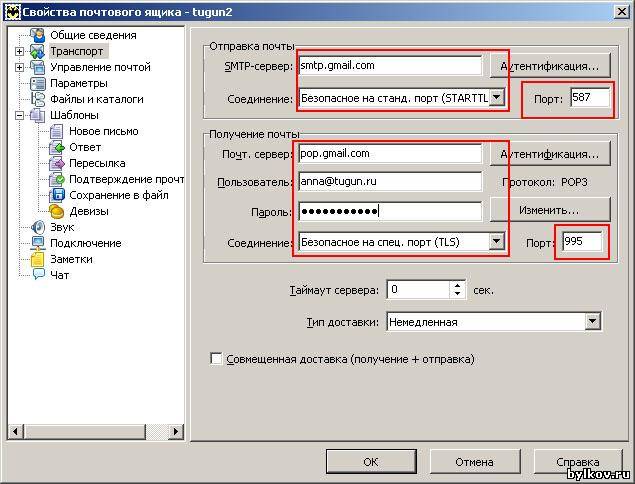Increase Таймаут сервера with up arrow

click(457, 285)
